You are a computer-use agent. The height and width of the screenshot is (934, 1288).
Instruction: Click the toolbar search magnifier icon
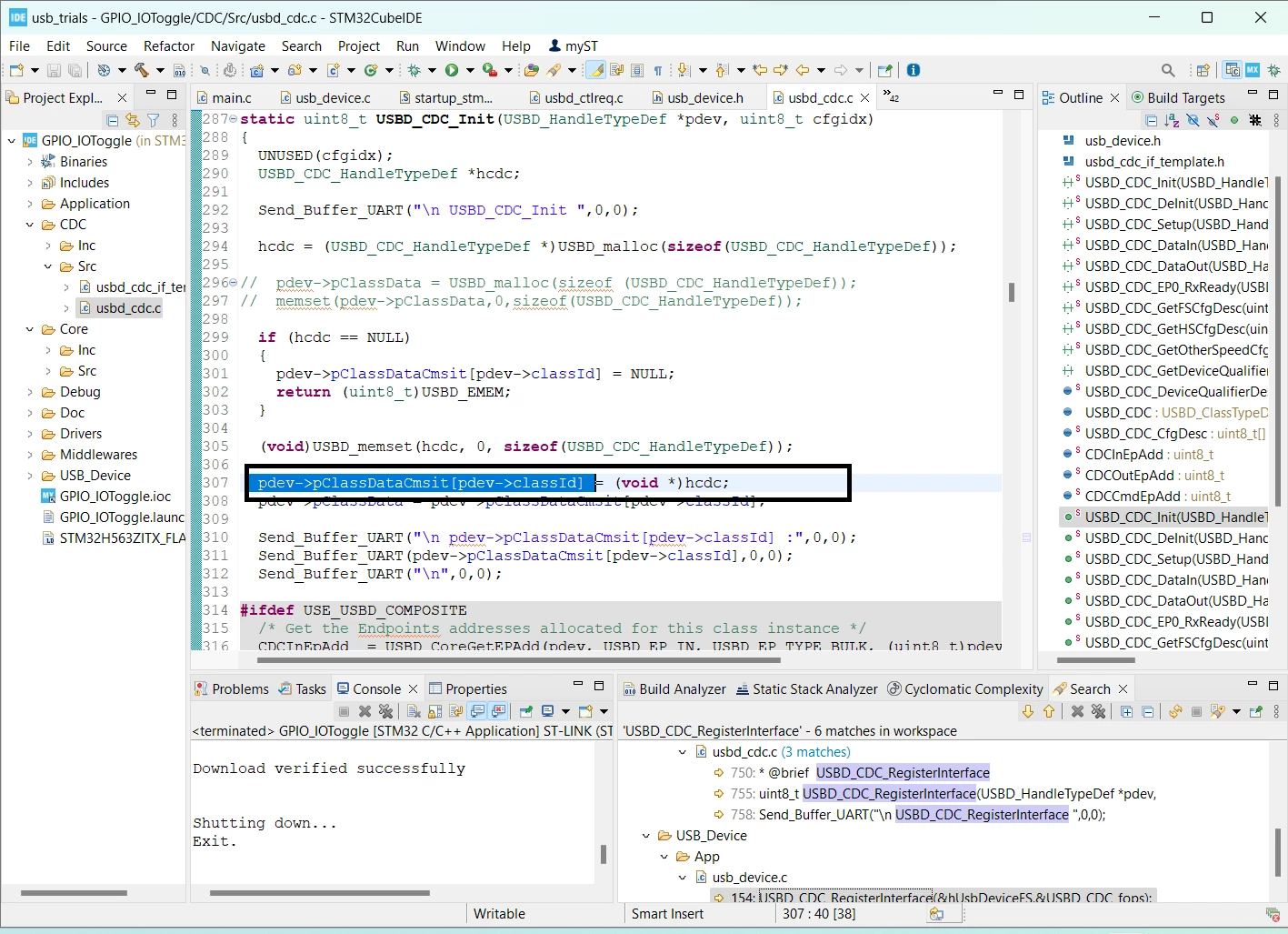click(x=1168, y=70)
